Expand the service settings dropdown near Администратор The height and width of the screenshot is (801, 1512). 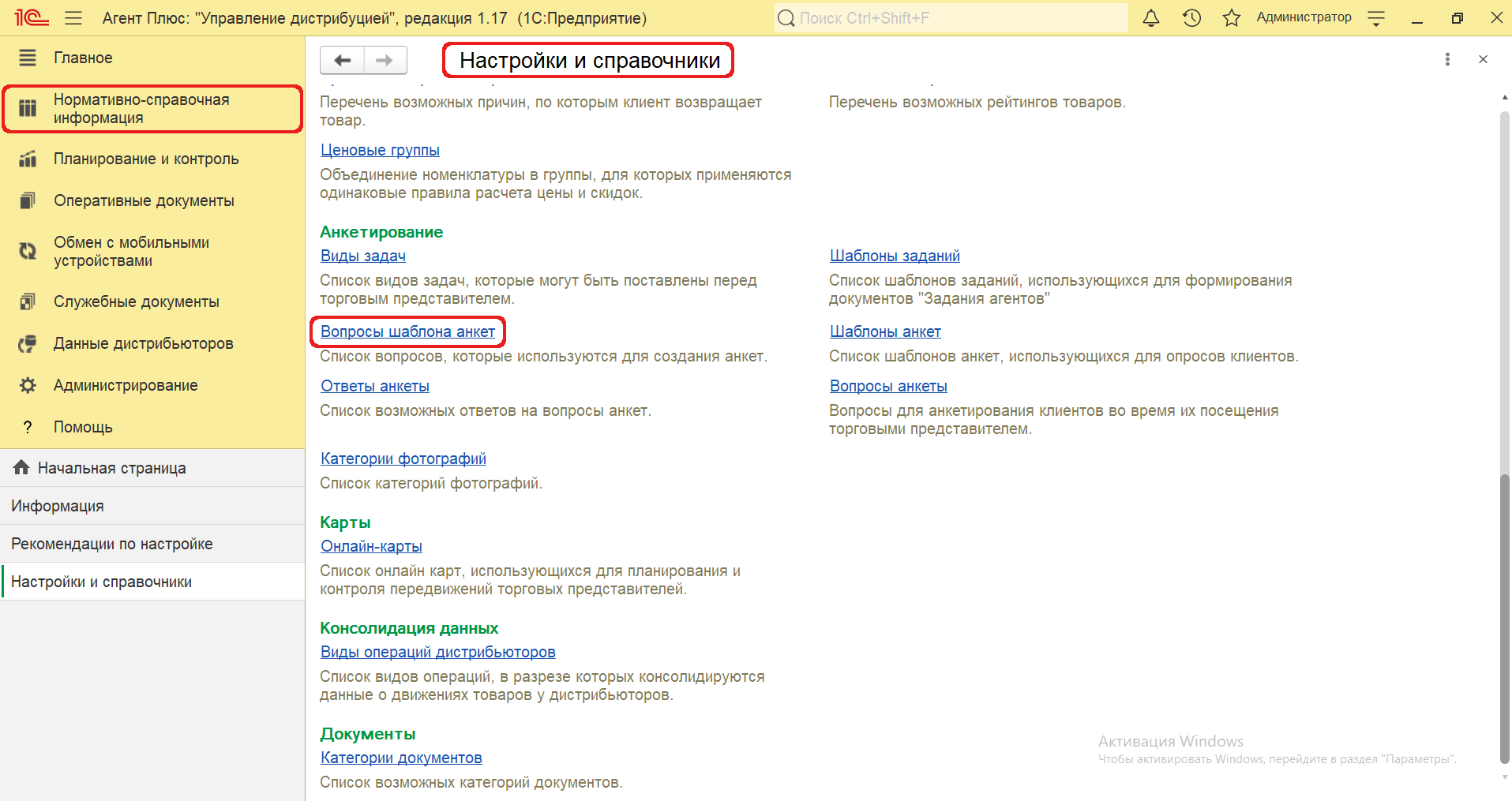point(1376,19)
